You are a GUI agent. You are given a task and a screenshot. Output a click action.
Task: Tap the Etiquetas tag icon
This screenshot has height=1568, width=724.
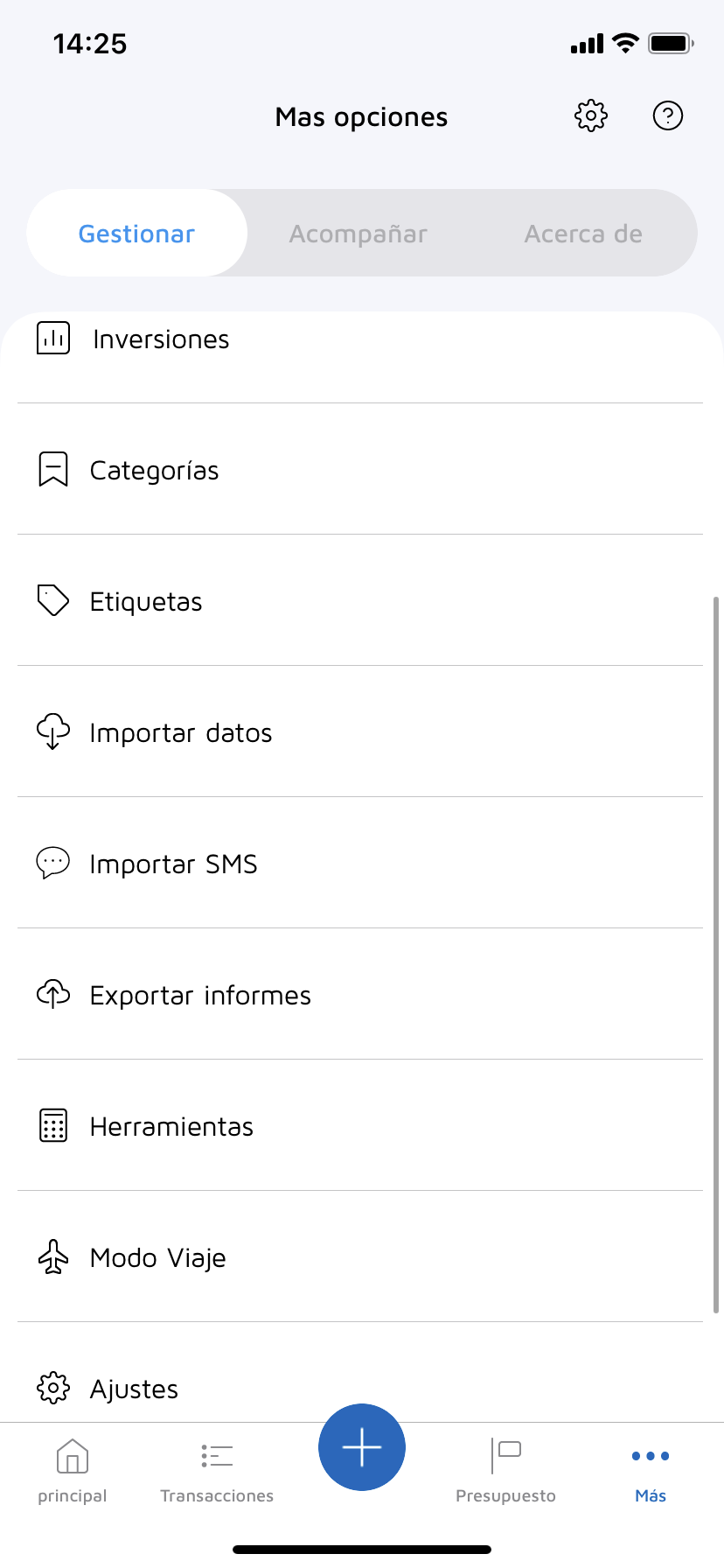pos(53,600)
